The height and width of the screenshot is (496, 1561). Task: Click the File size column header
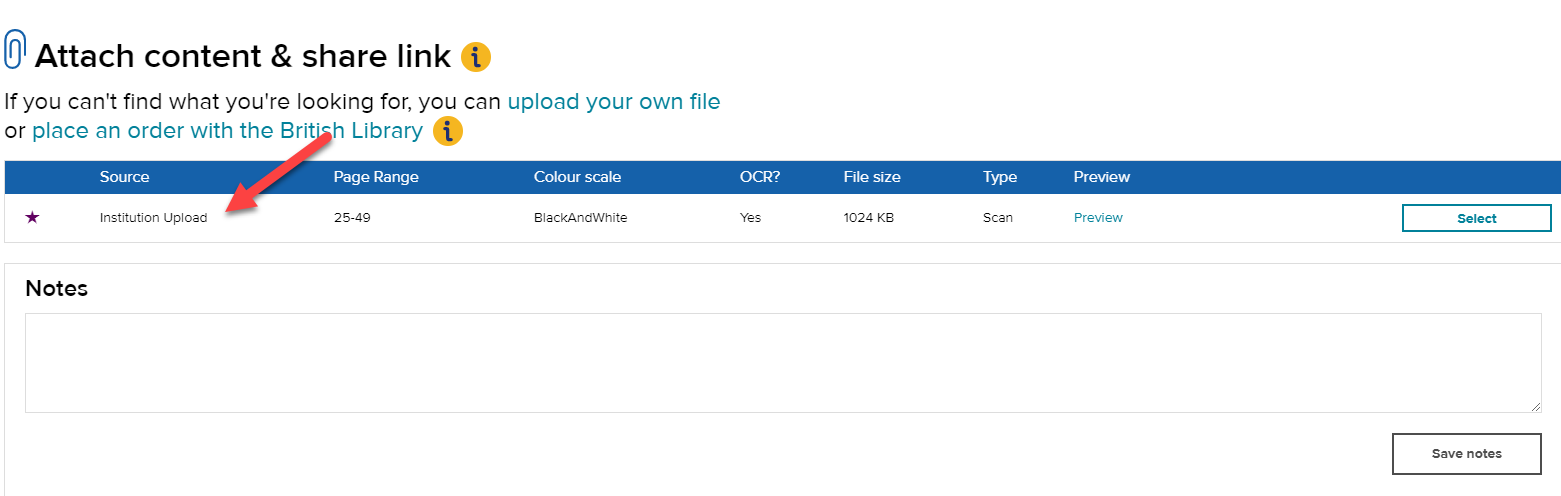(872, 177)
